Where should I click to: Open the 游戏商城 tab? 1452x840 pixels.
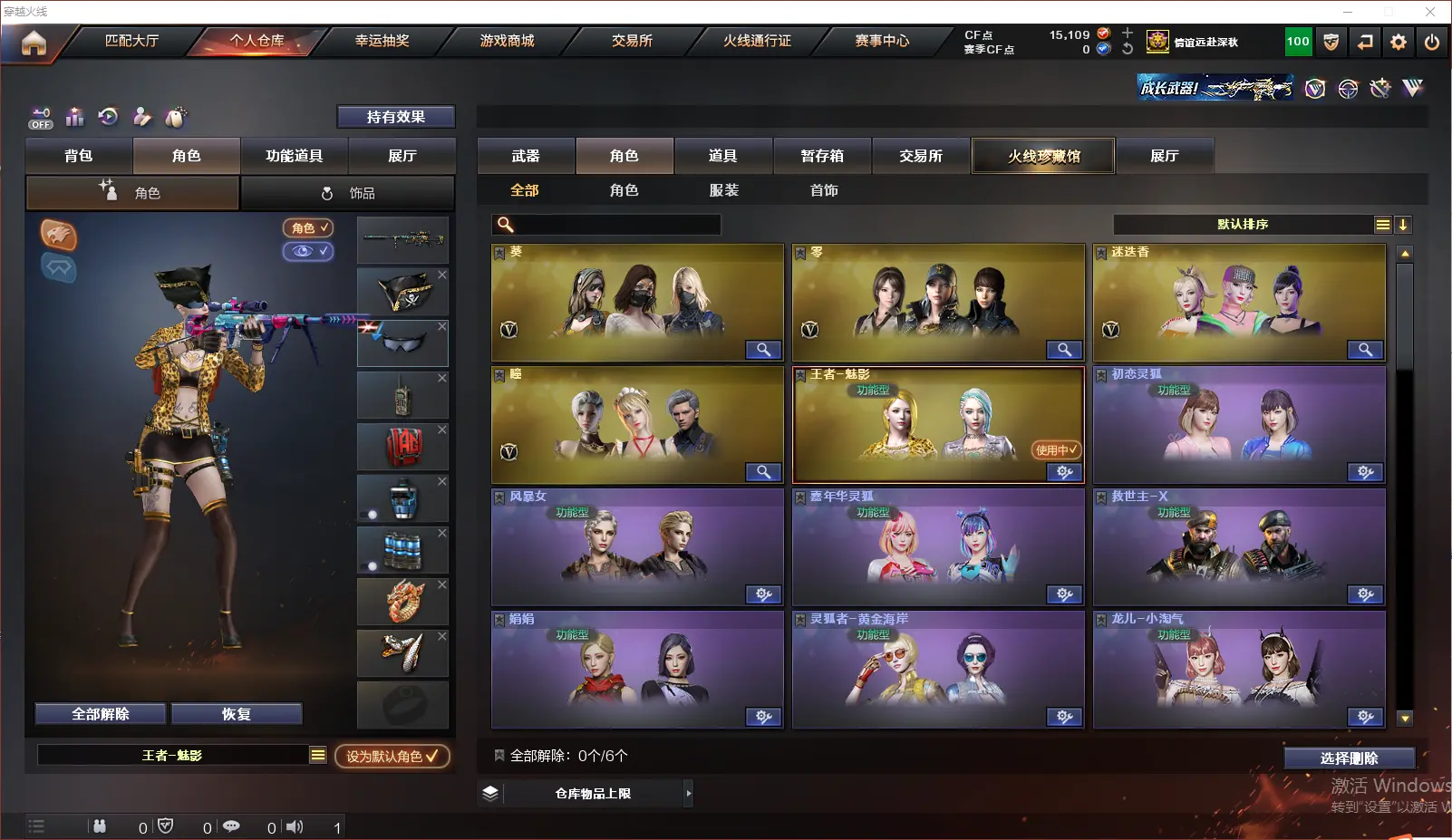(x=507, y=41)
